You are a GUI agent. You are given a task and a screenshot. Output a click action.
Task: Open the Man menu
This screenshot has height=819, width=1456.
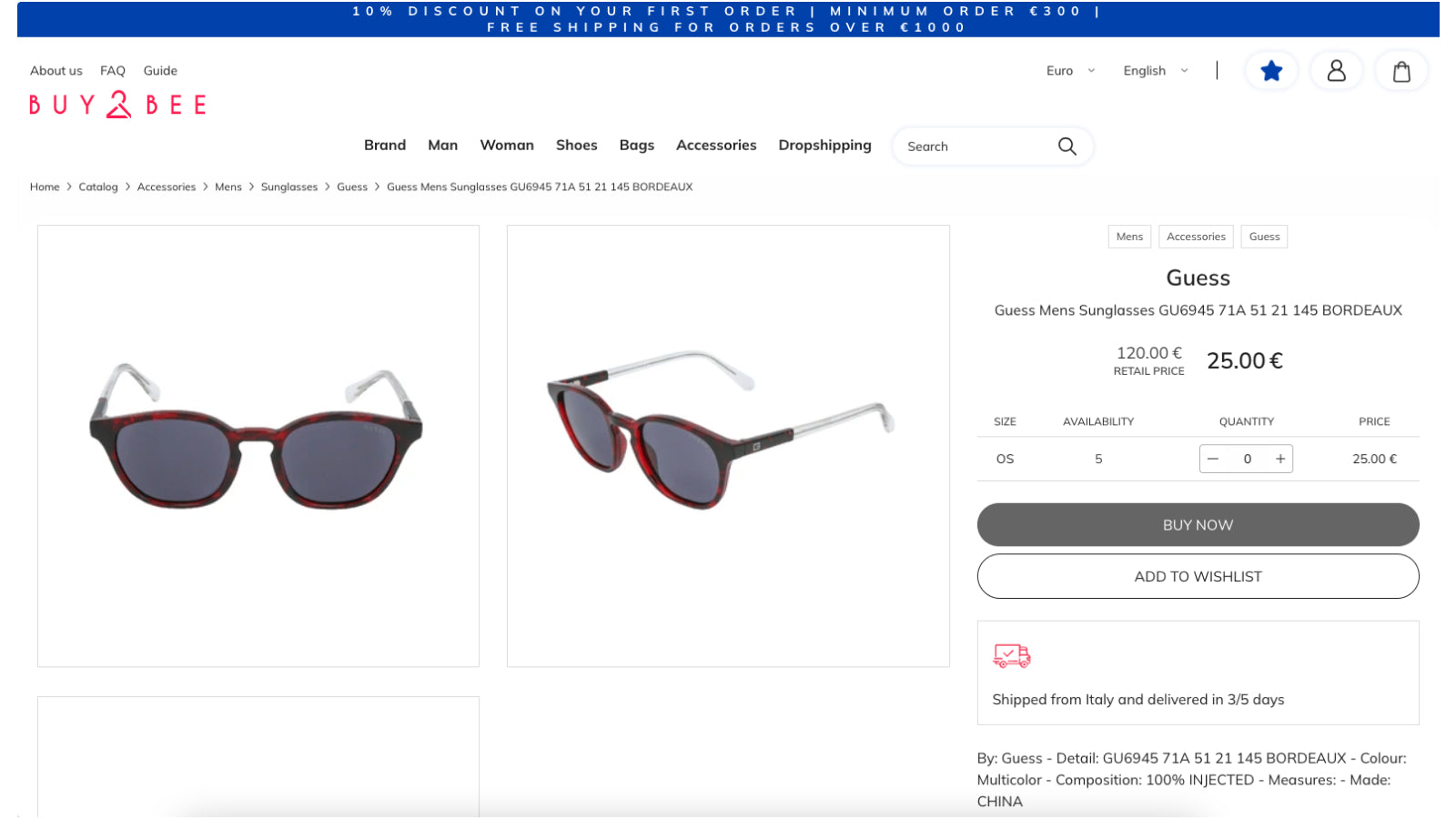pos(443,146)
